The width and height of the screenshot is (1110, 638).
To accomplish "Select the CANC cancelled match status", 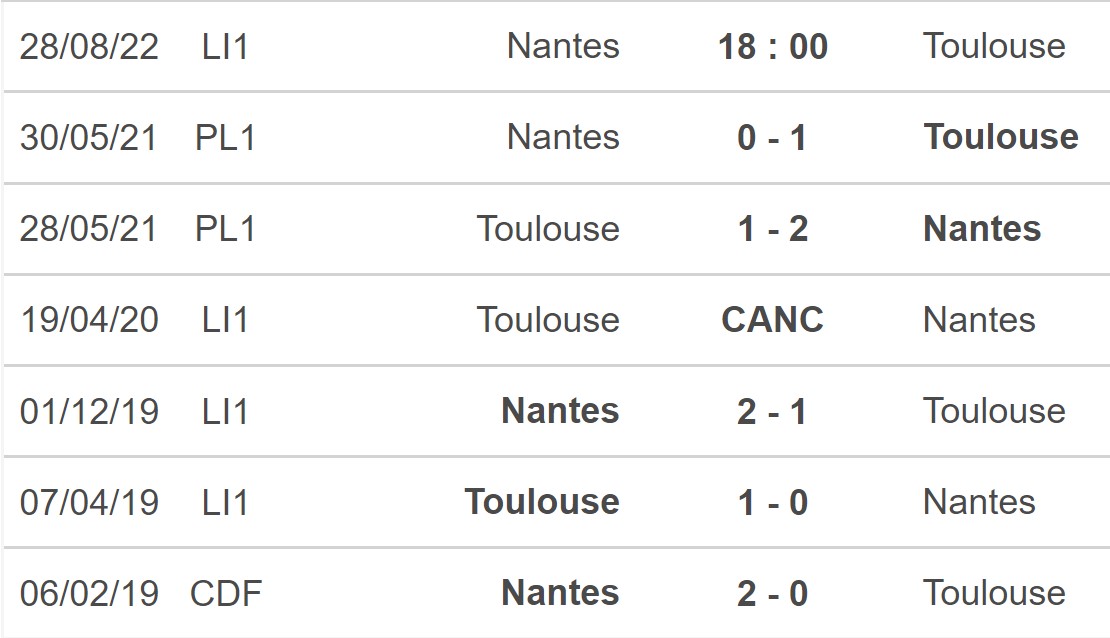I will [772, 320].
